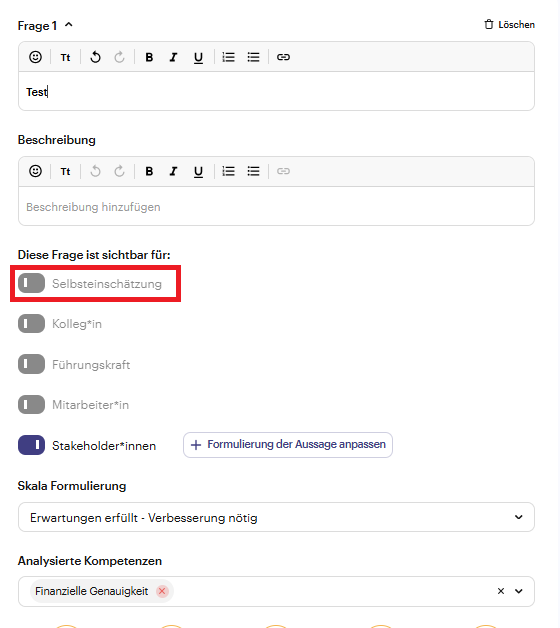Screen dimensions: 560x628
Task: Clear all Analysierte Kompetenzen selections
Action: (501, 591)
